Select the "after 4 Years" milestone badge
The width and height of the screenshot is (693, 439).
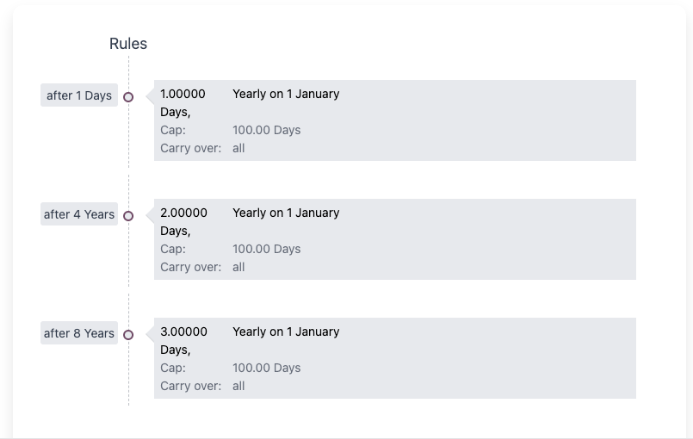pyautogui.click(x=79, y=215)
